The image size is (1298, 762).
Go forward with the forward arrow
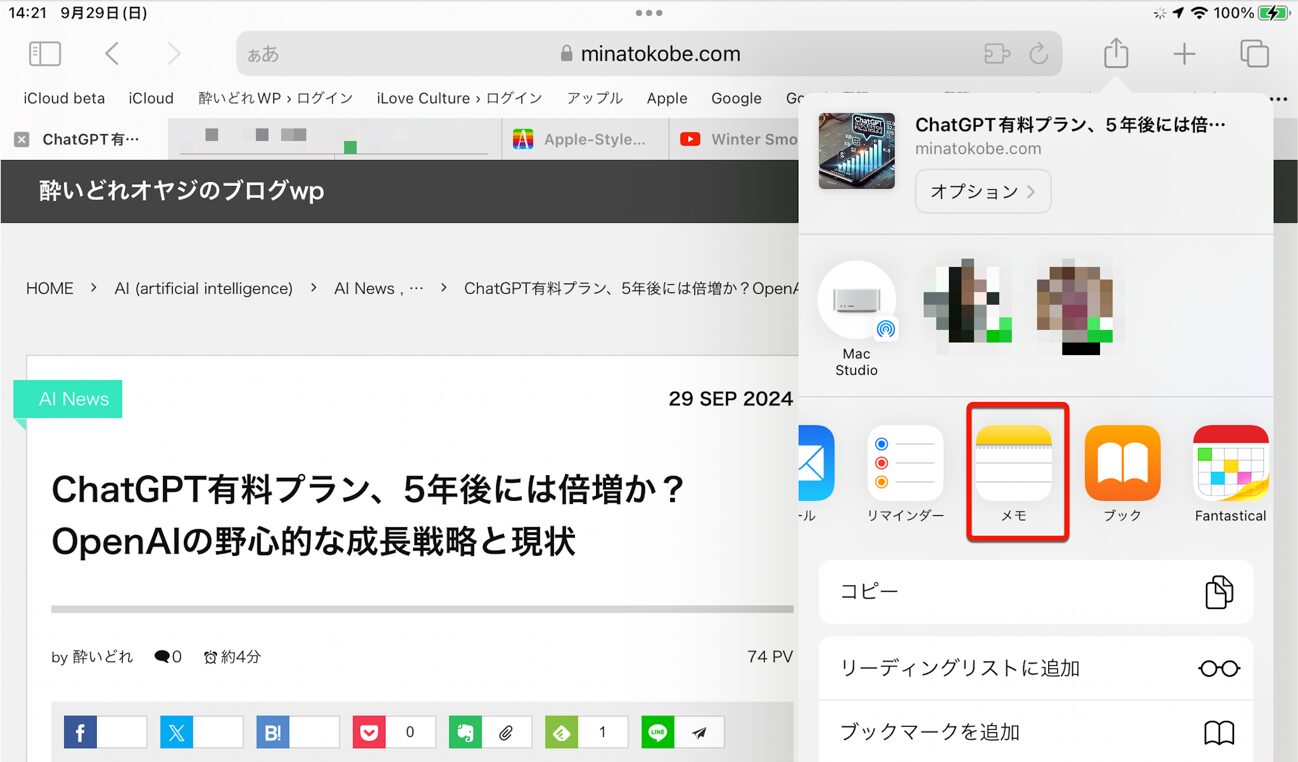pyautogui.click(x=174, y=53)
